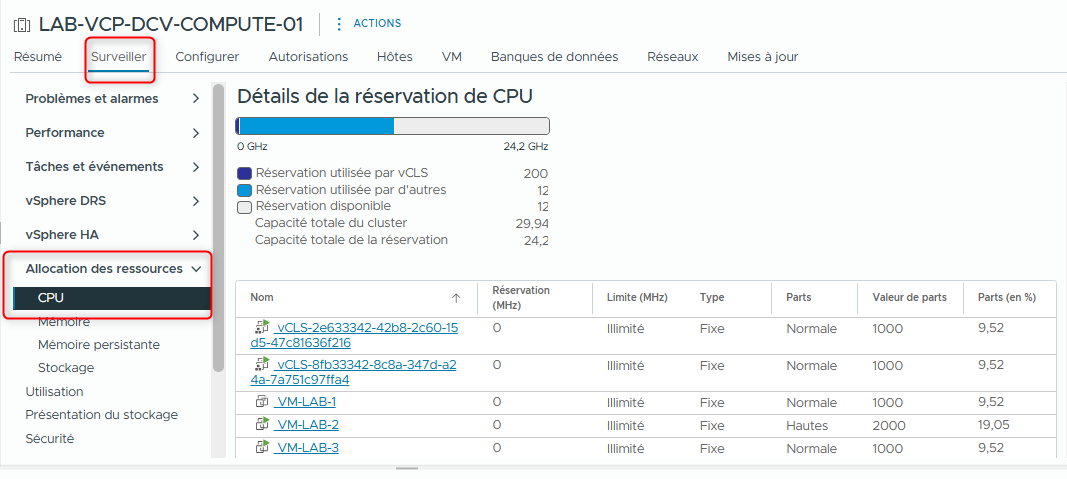Open Sécurité in the sidebar
The image size is (1067, 479).
(x=50, y=439)
